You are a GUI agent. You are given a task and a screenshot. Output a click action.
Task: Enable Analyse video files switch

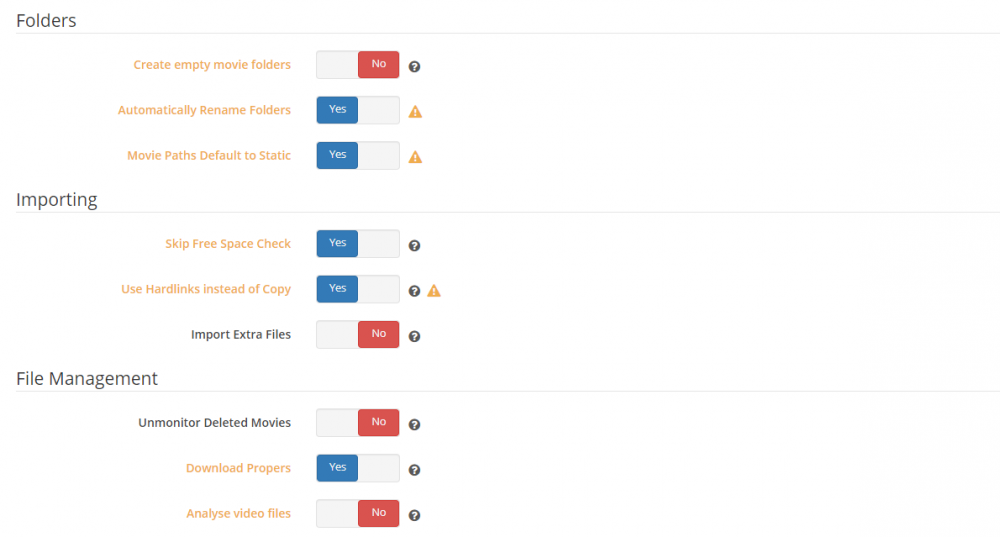click(x=358, y=513)
